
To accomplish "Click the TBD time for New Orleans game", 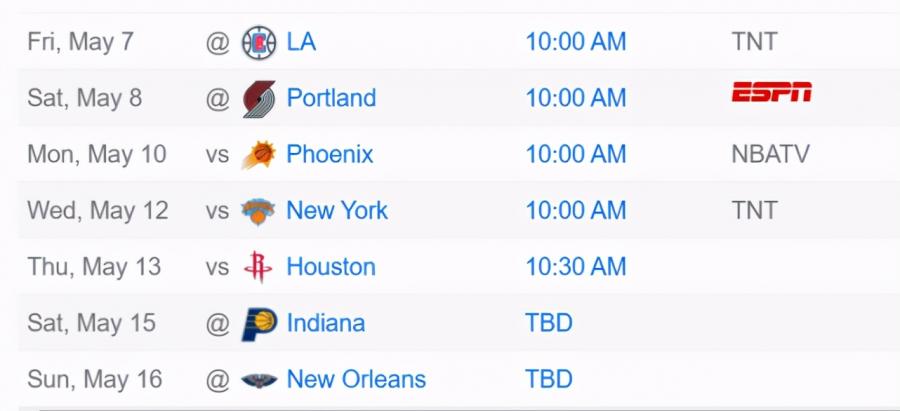I will [x=549, y=379].
